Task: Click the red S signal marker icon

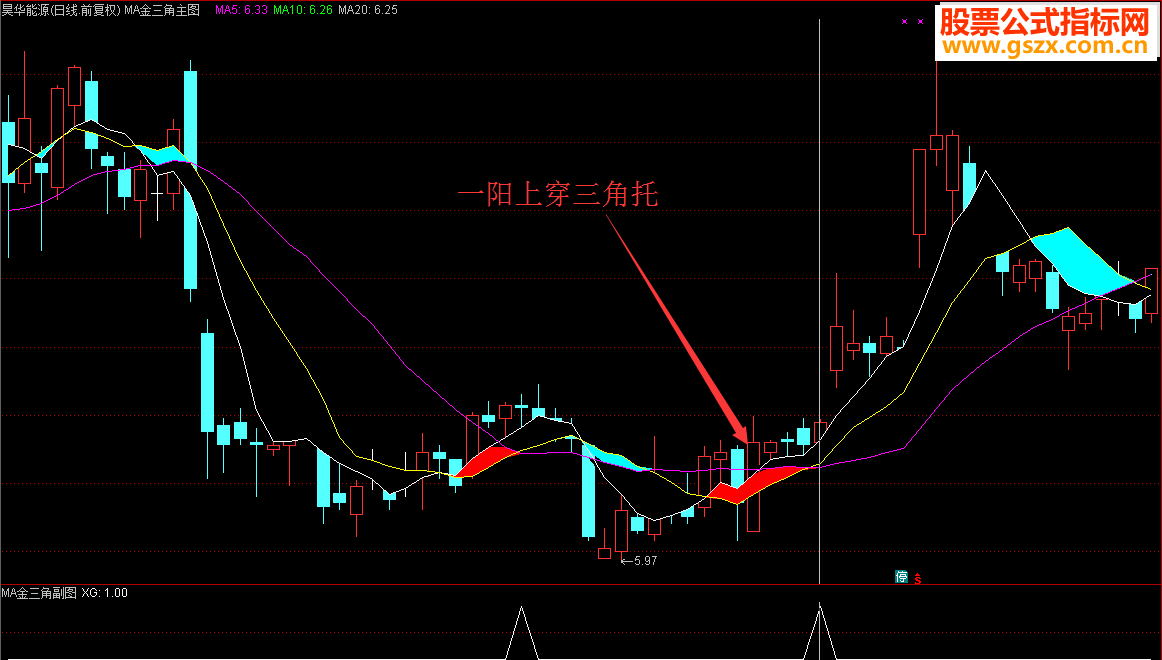Action: pos(917,578)
